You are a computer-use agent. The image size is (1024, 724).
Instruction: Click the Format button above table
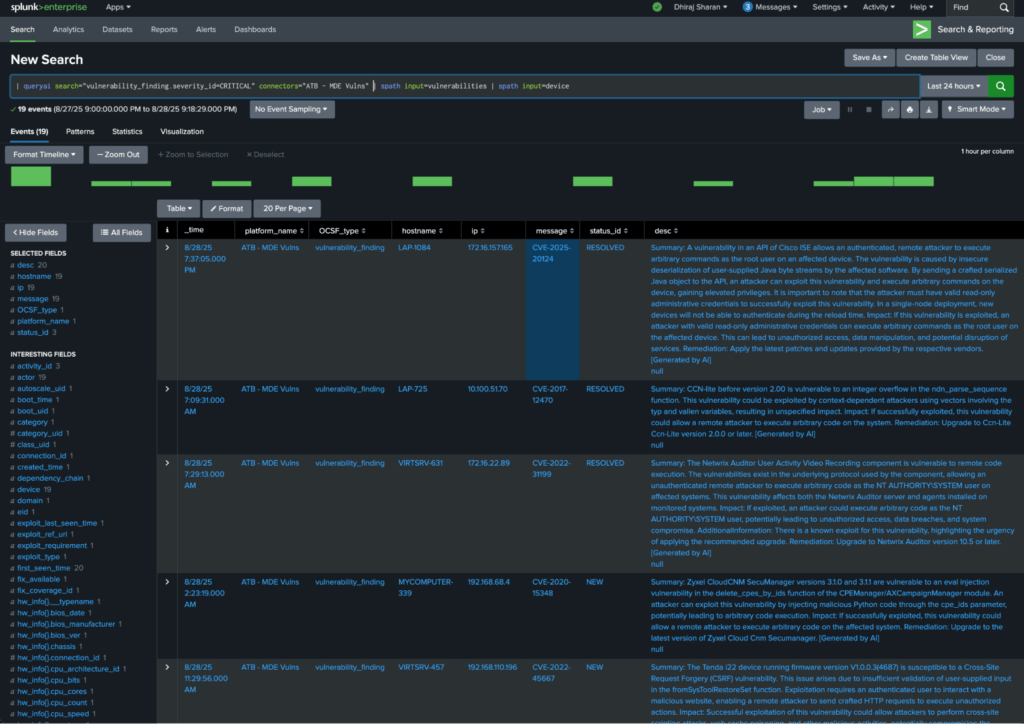pyautogui.click(x=227, y=209)
